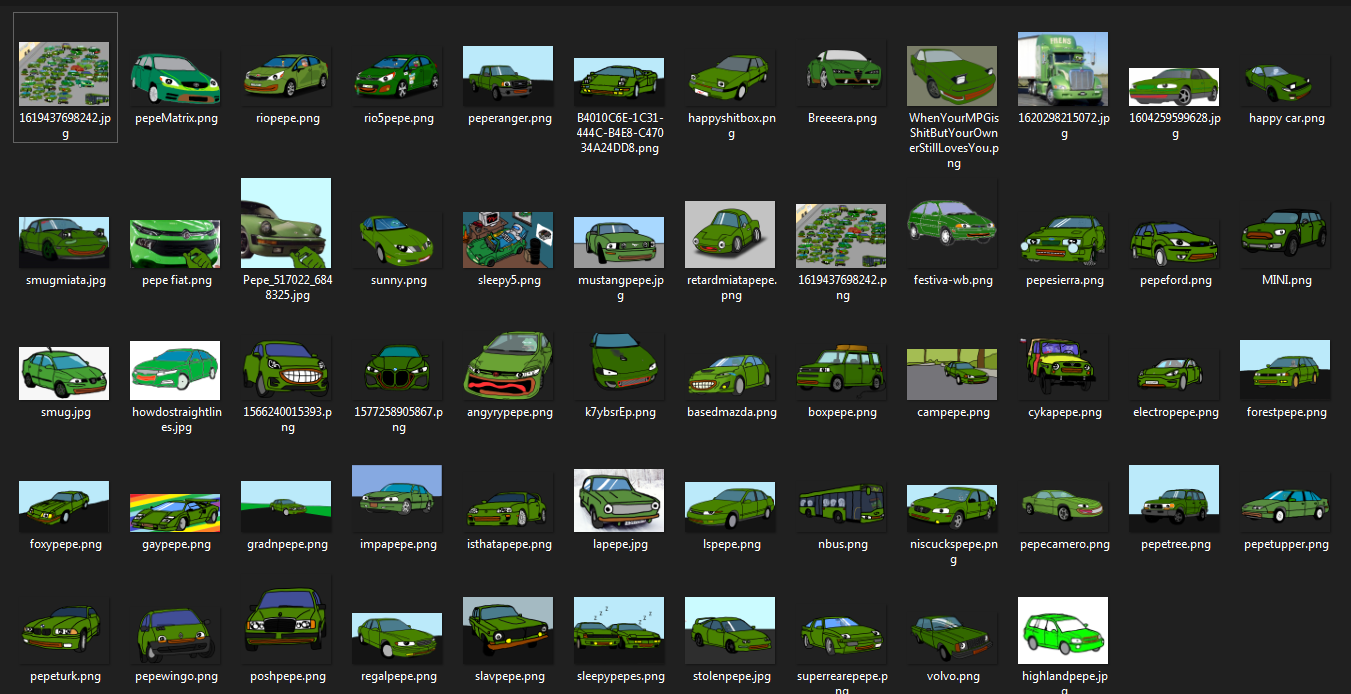Select file name stolenpepe.png

[731, 678]
